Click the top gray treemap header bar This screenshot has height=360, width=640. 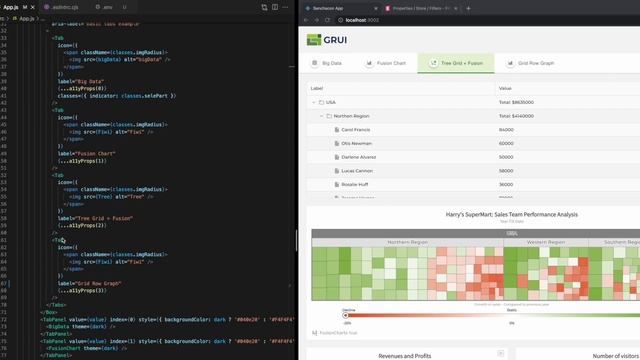[476, 233]
